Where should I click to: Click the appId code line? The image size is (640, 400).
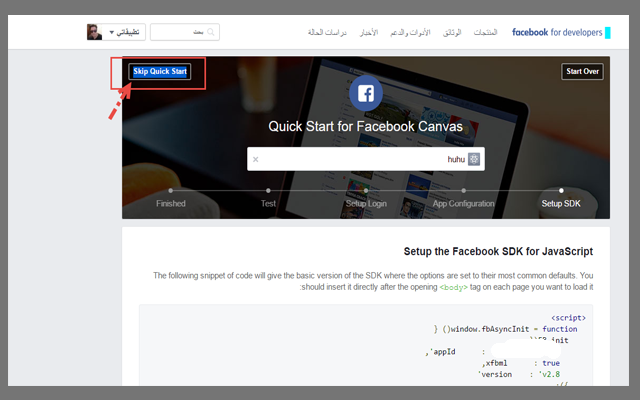[493, 351]
